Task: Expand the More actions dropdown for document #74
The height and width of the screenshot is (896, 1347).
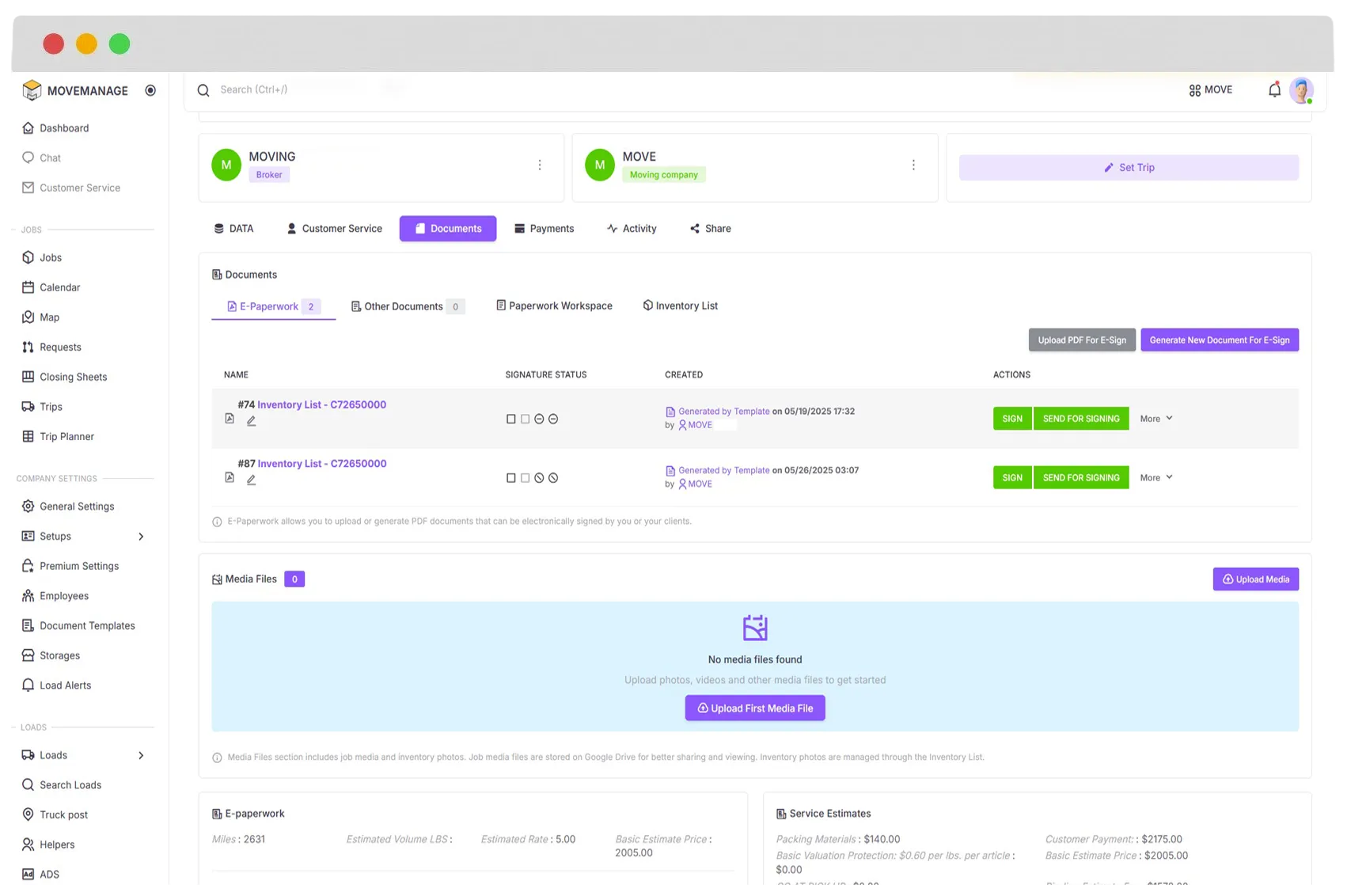Action: pyautogui.click(x=1155, y=418)
